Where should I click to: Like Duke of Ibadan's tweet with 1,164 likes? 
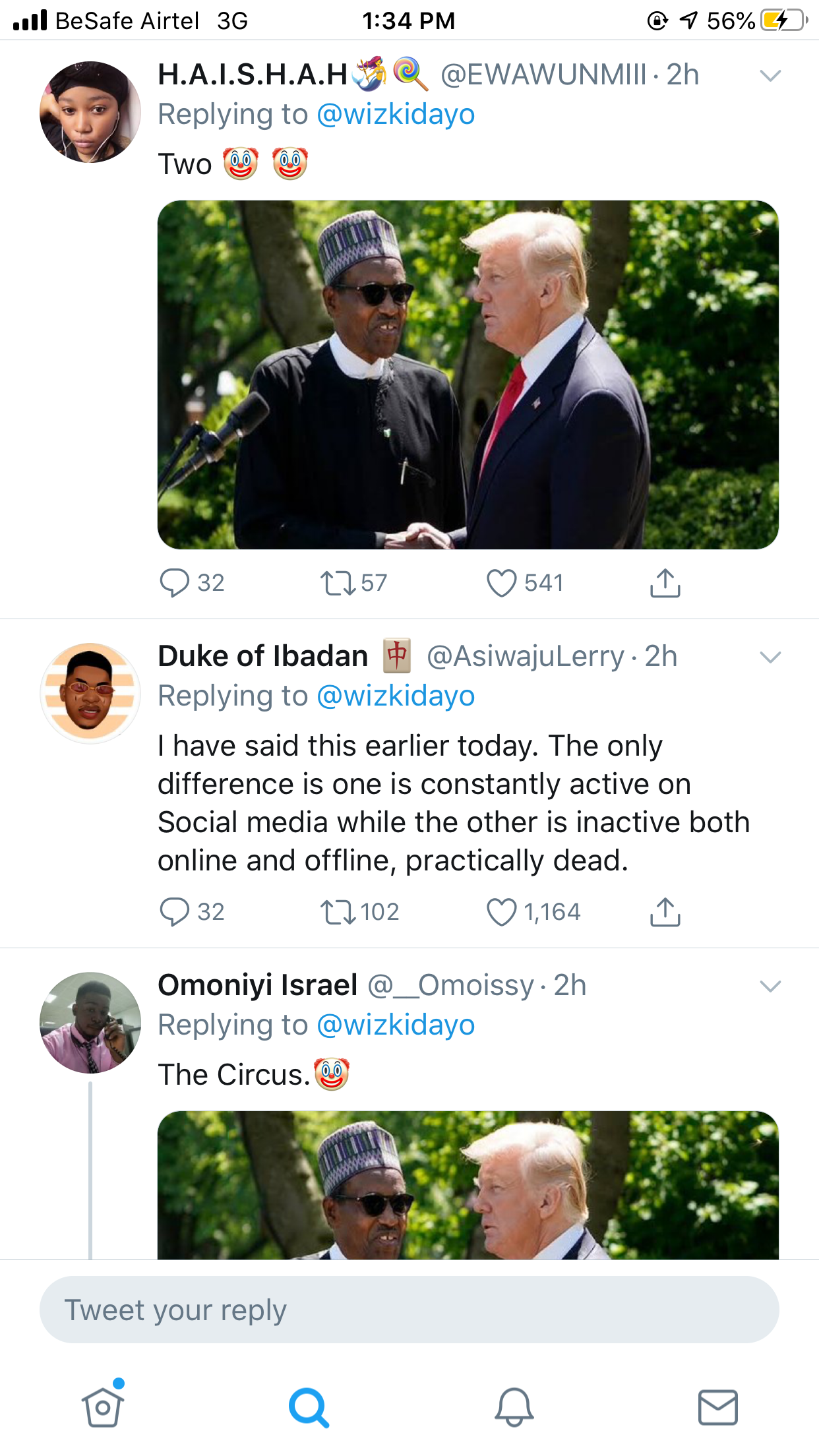[501, 912]
